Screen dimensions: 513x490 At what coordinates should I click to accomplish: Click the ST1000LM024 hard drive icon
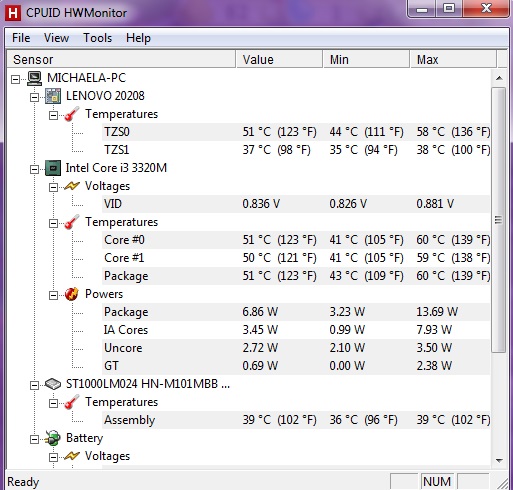53,384
